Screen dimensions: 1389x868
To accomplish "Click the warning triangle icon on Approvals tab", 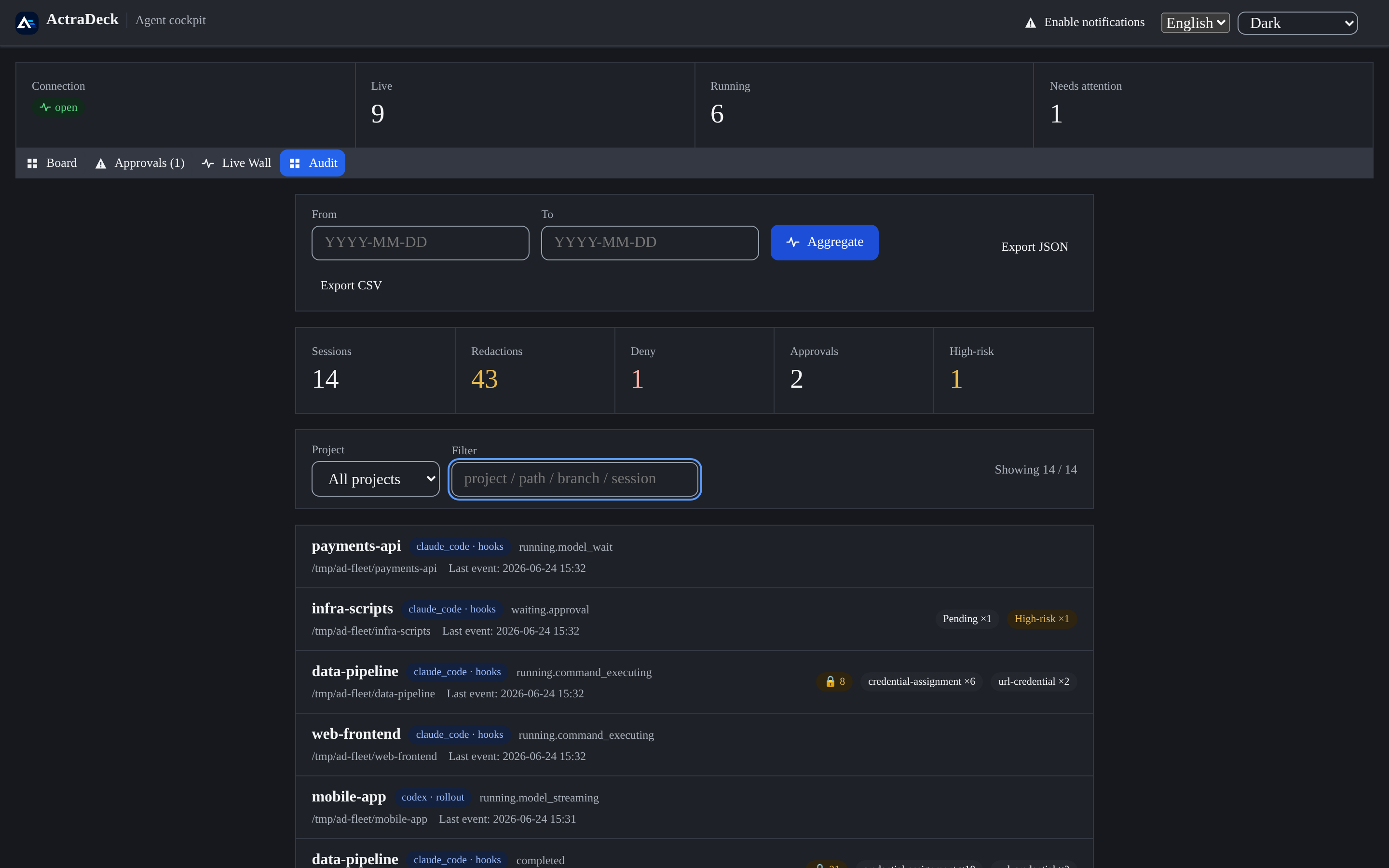I will (x=100, y=163).
